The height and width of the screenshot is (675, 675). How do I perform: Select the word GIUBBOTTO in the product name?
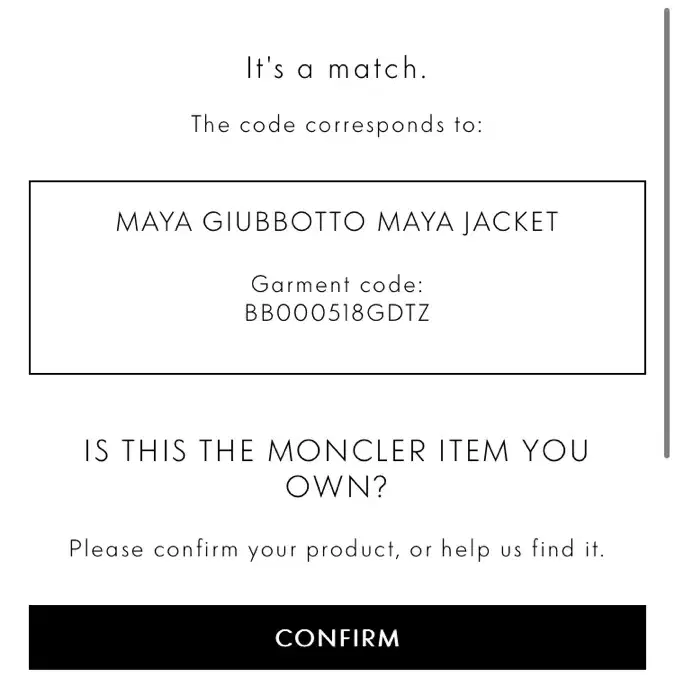pyautogui.click(x=284, y=222)
